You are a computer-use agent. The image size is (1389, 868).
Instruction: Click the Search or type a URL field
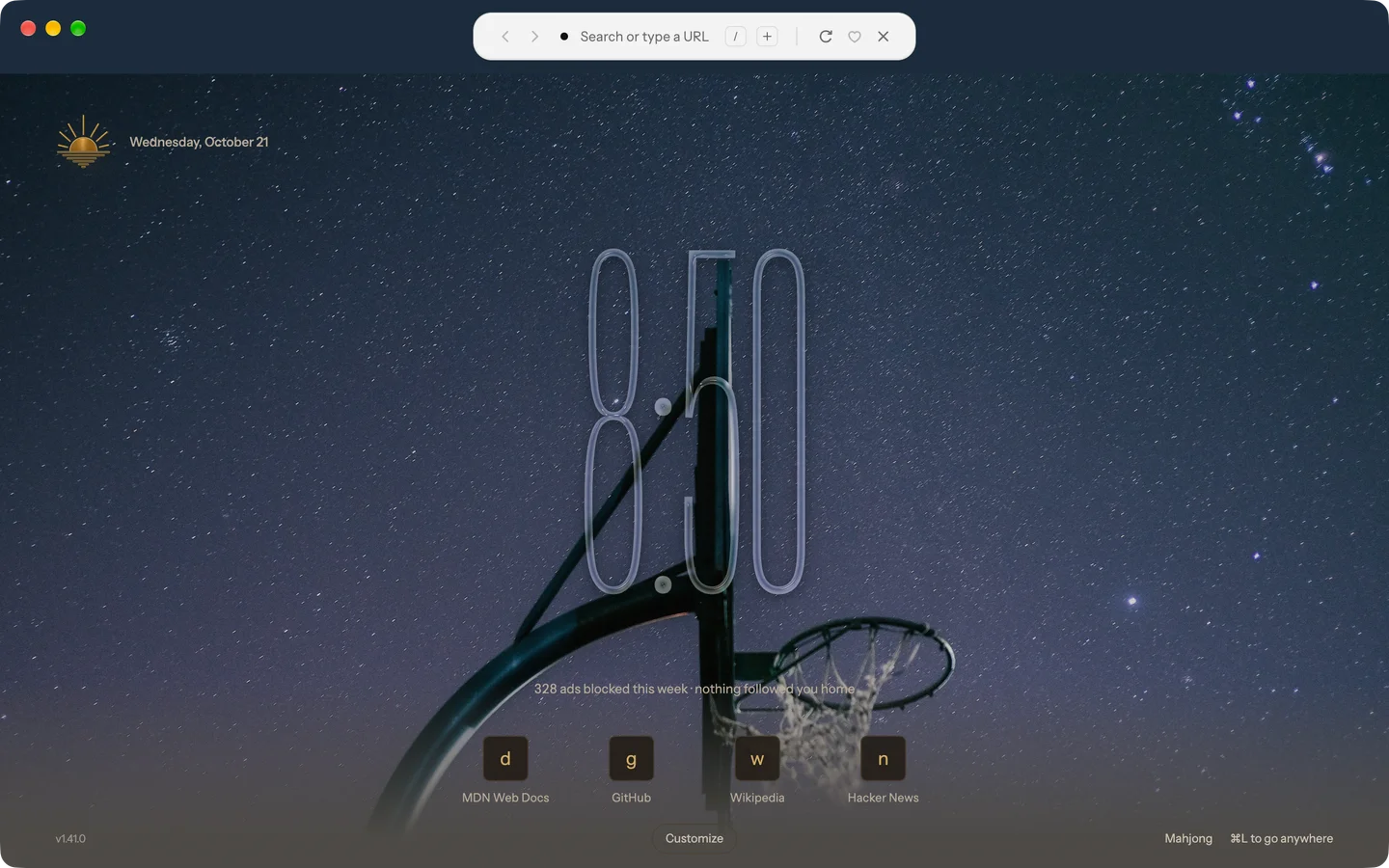(x=644, y=37)
